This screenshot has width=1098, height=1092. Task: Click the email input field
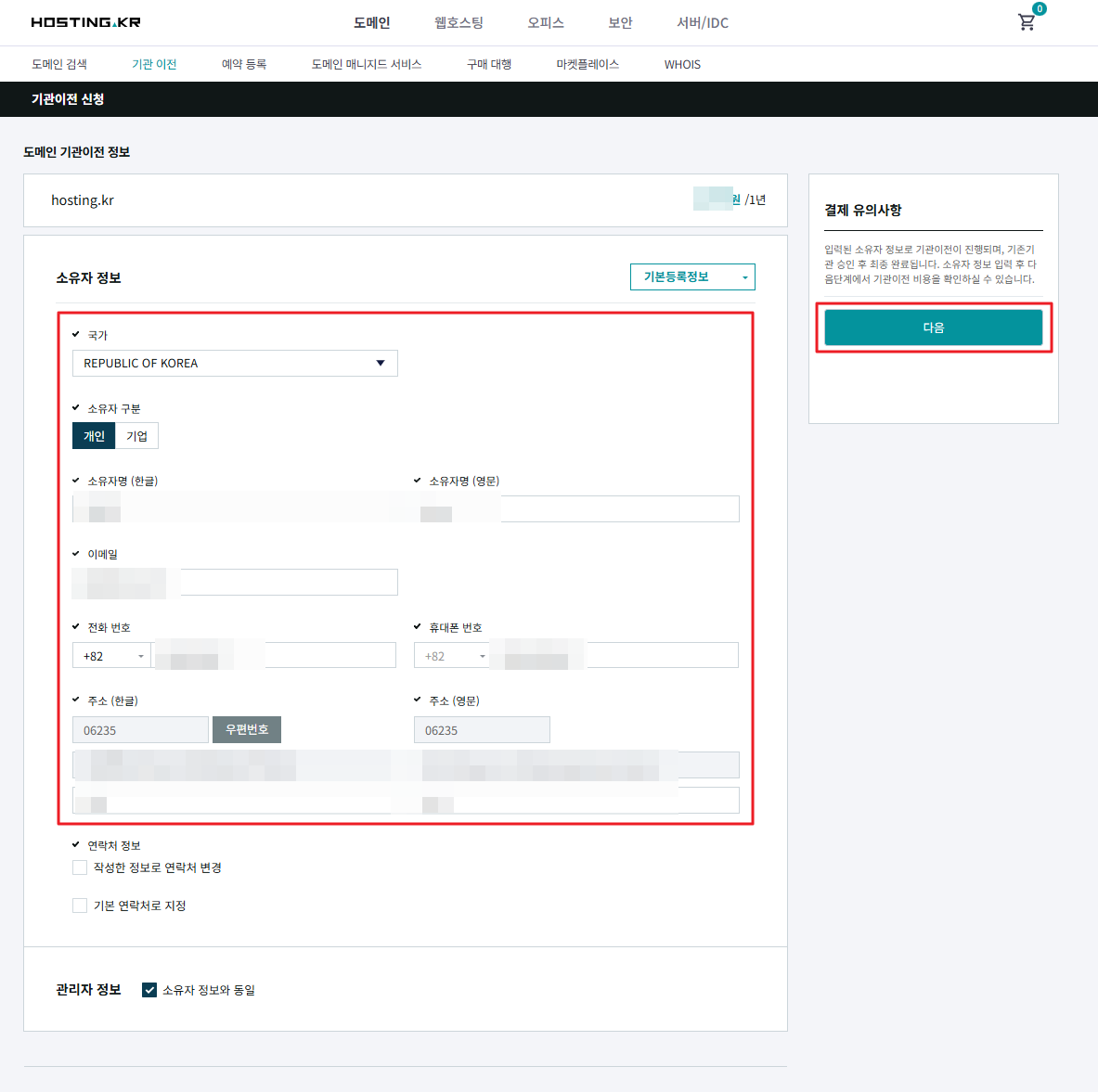pyautogui.click(x=288, y=583)
